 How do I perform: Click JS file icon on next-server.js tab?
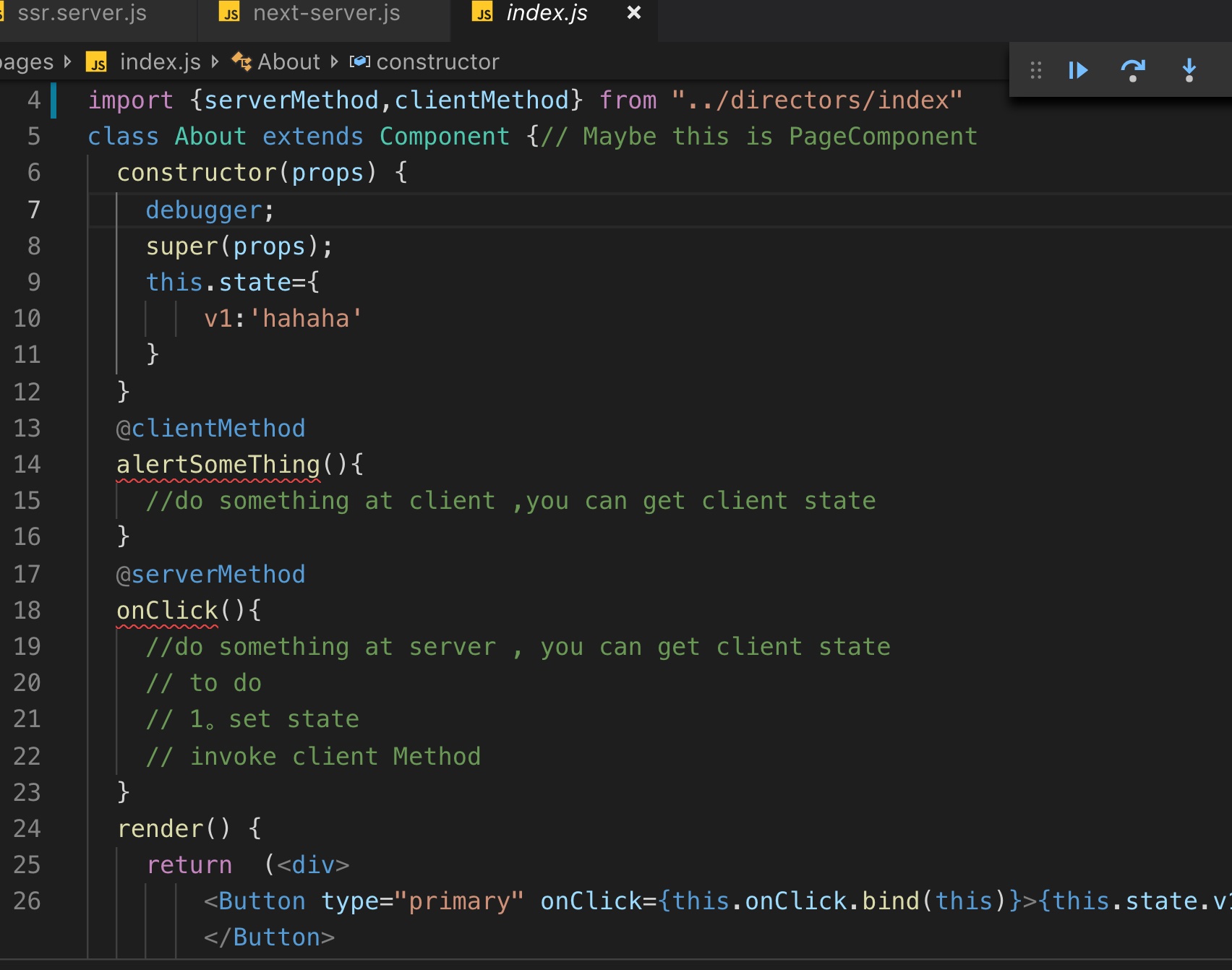click(x=230, y=13)
